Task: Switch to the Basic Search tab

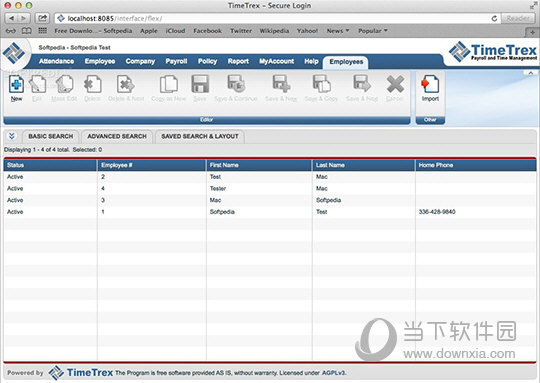Action: [x=51, y=136]
